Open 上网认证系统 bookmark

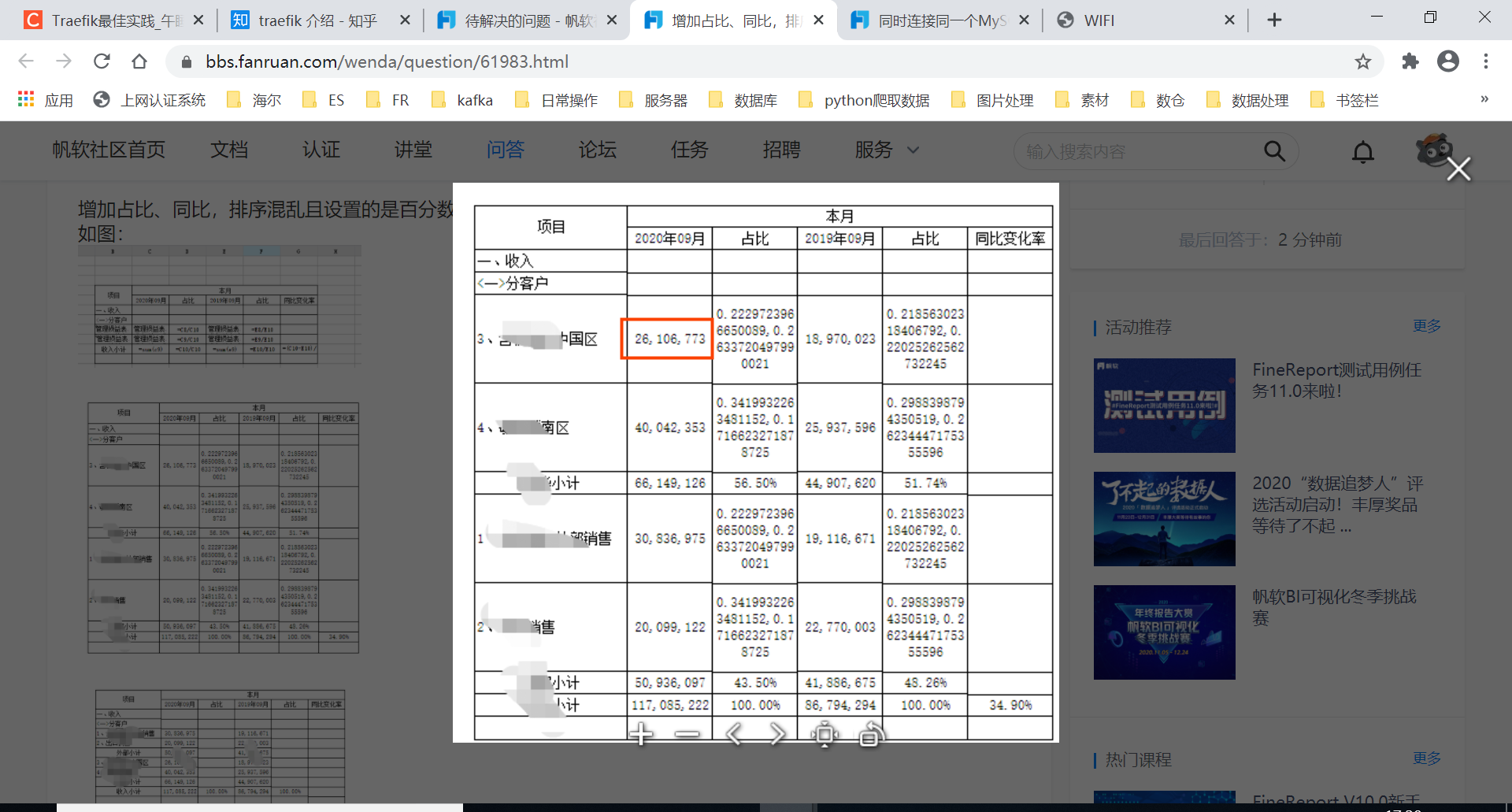pyautogui.click(x=150, y=100)
